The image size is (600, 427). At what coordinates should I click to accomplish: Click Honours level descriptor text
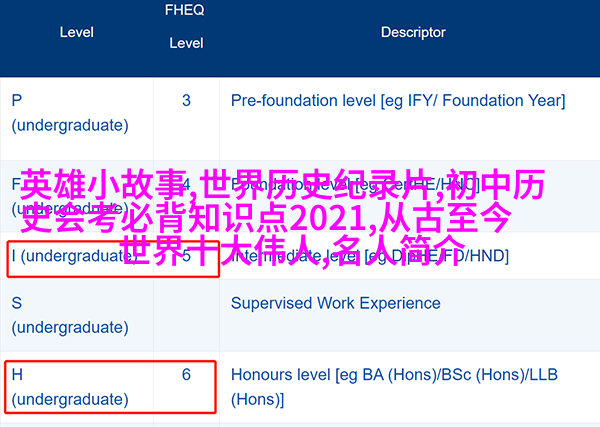tap(394, 387)
